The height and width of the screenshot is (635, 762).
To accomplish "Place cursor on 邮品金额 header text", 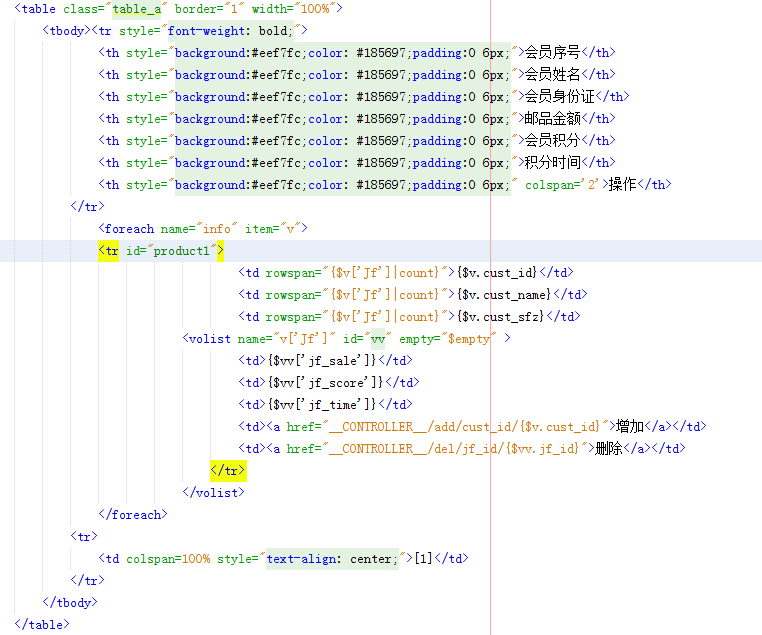I will pyautogui.click(x=552, y=119).
